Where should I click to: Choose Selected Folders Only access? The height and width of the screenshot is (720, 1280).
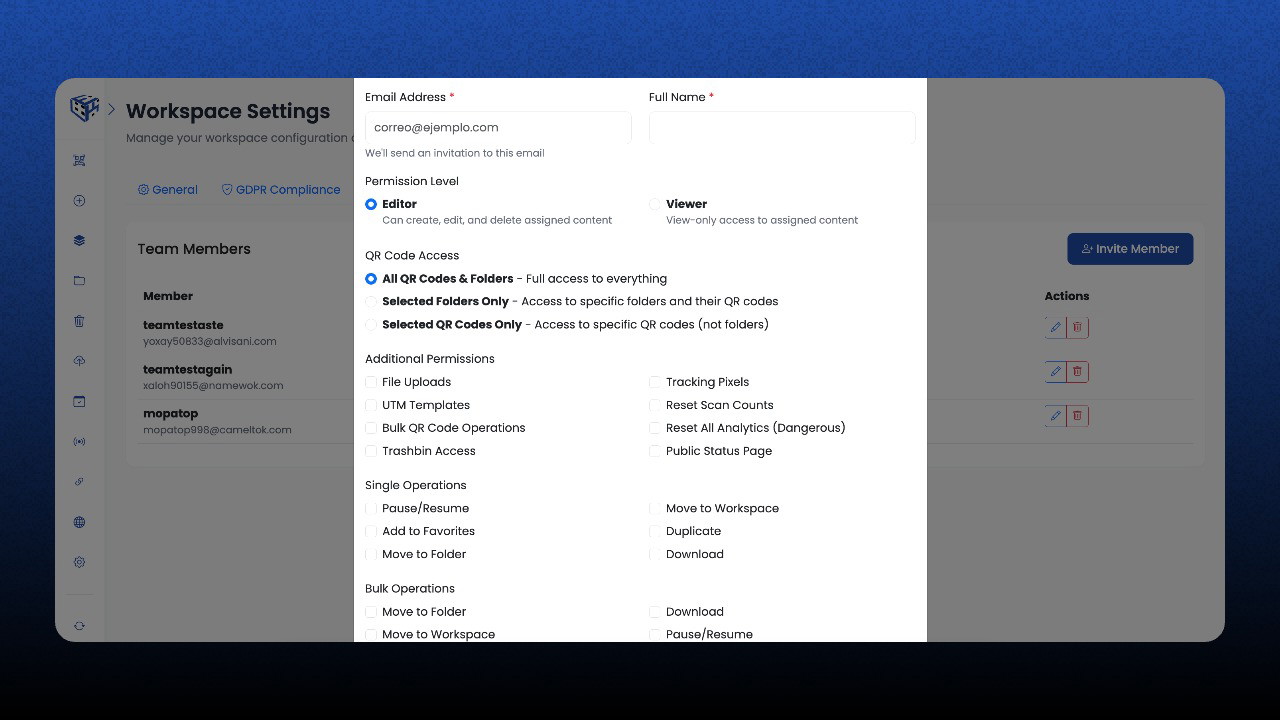[x=371, y=301]
